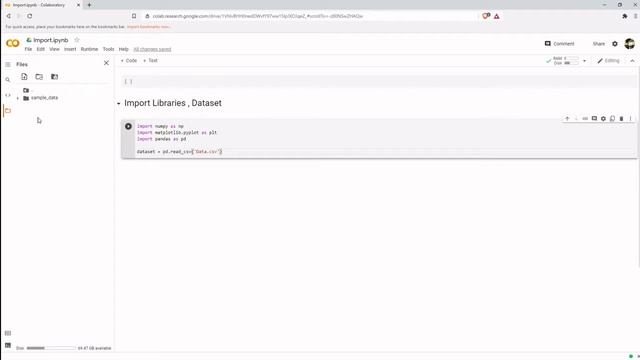The width and height of the screenshot is (640, 360).
Task: Upload a file to session storage
Action: pyautogui.click(x=24, y=77)
